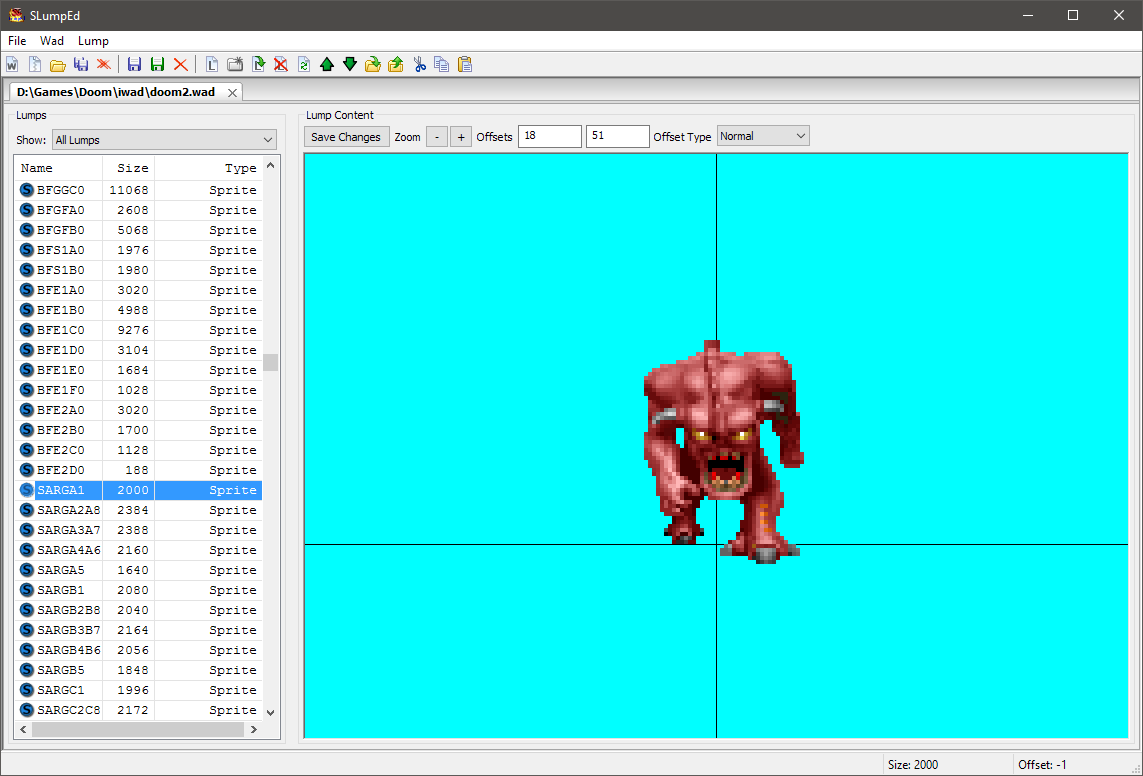Open the Offset Type dropdown

coord(762,136)
